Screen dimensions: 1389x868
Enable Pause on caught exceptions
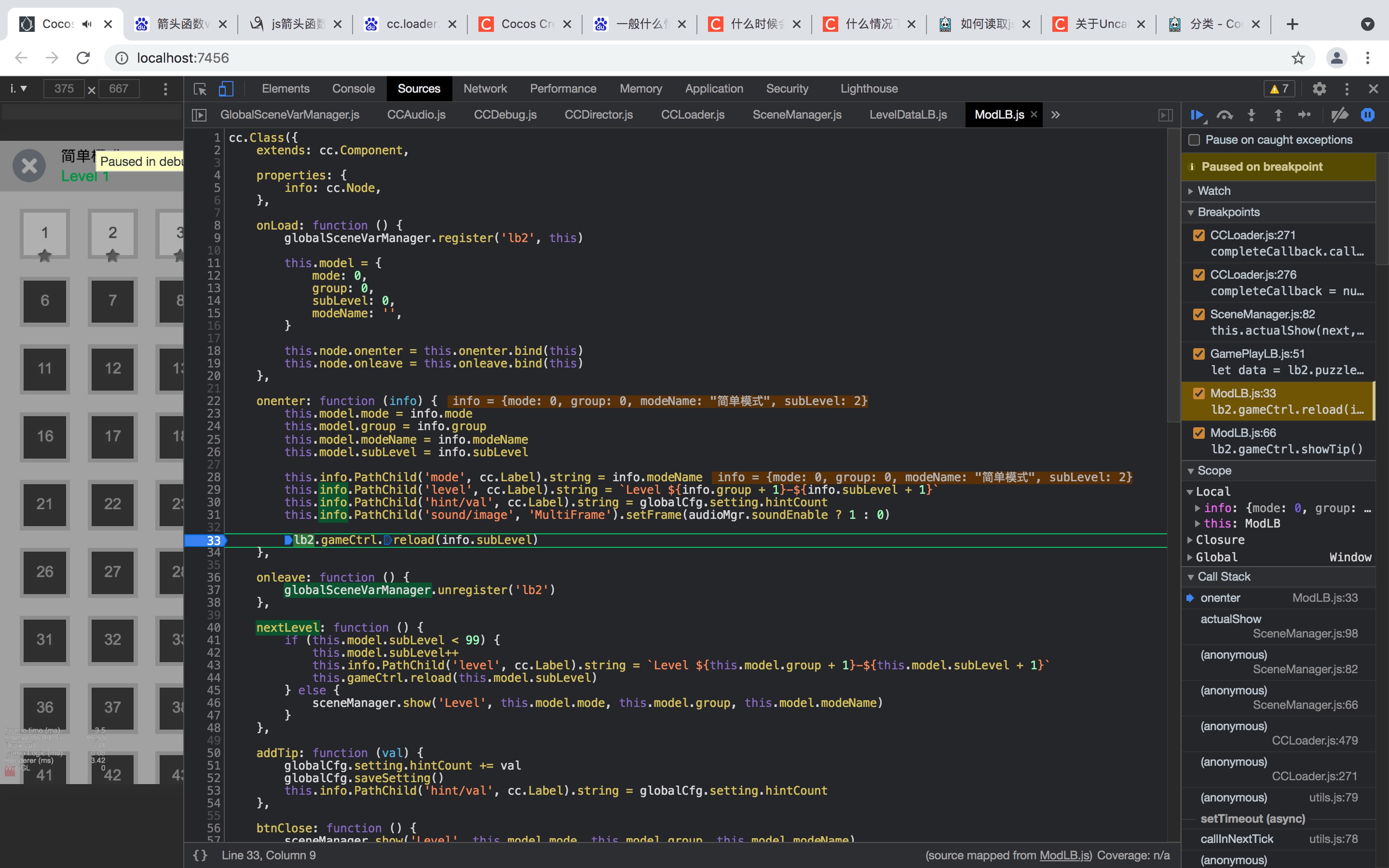1195,139
